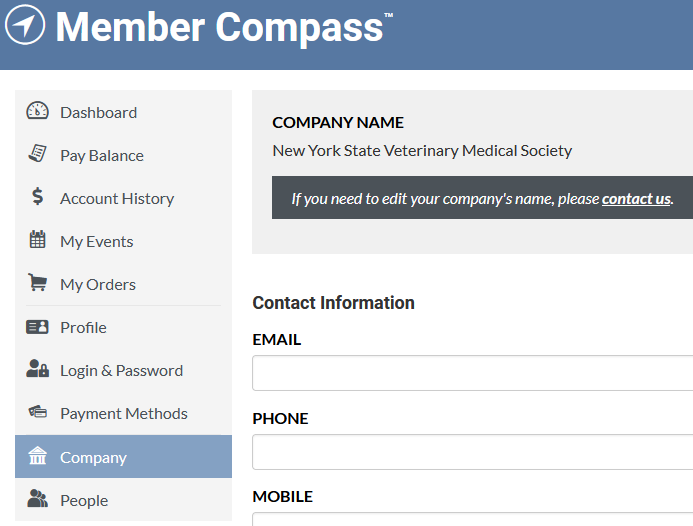Click the Company building icon
The width and height of the screenshot is (693, 526).
[37, 455]
